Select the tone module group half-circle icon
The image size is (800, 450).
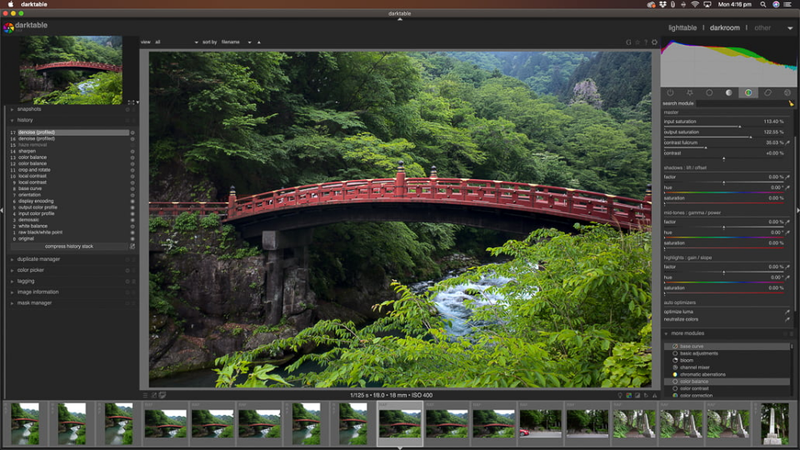[x=729, y=93]
